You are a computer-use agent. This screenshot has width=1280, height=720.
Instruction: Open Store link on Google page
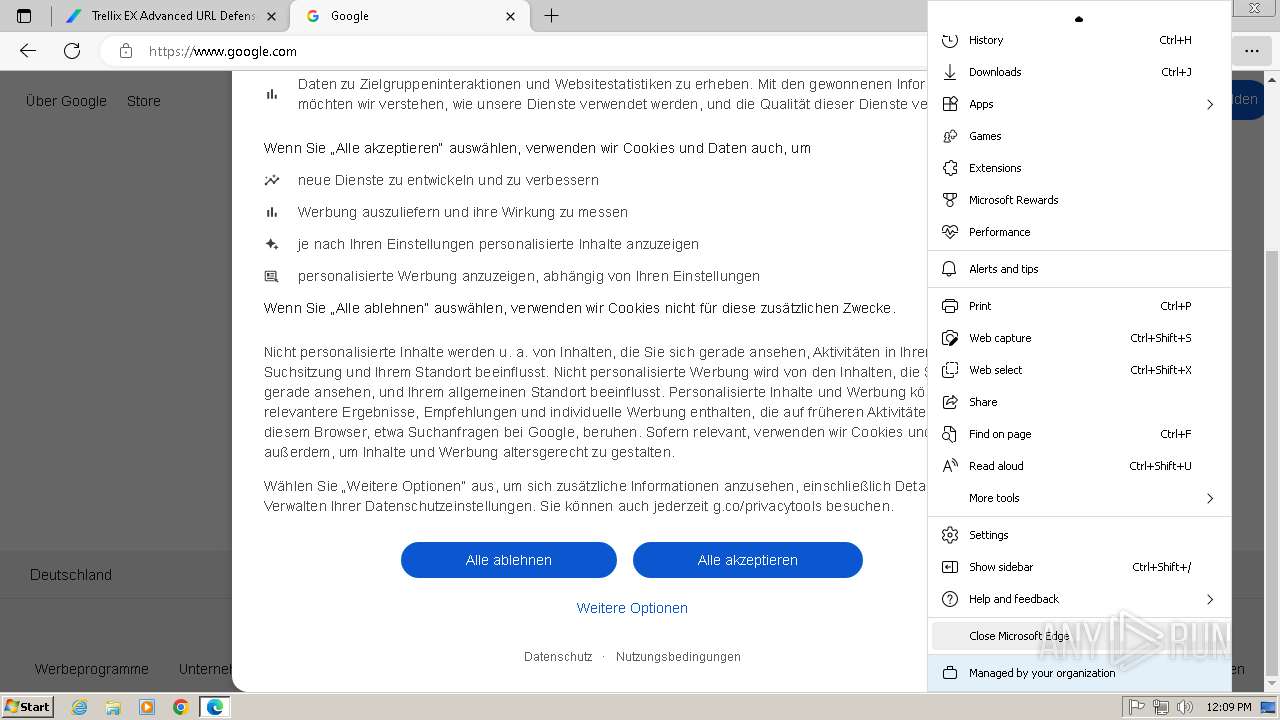pyautogui.click(x=144, y=101)
